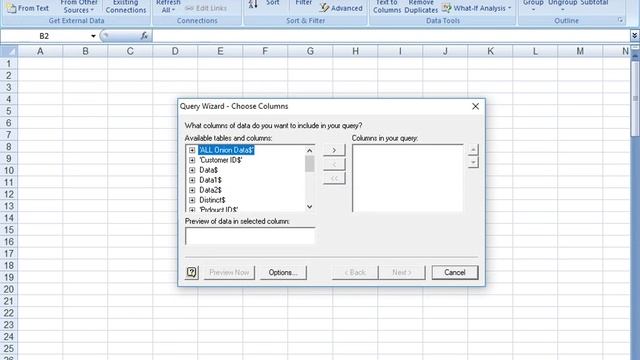Select row 1 header
Screen dimensions: 640x360
click(x=9, y=64)
